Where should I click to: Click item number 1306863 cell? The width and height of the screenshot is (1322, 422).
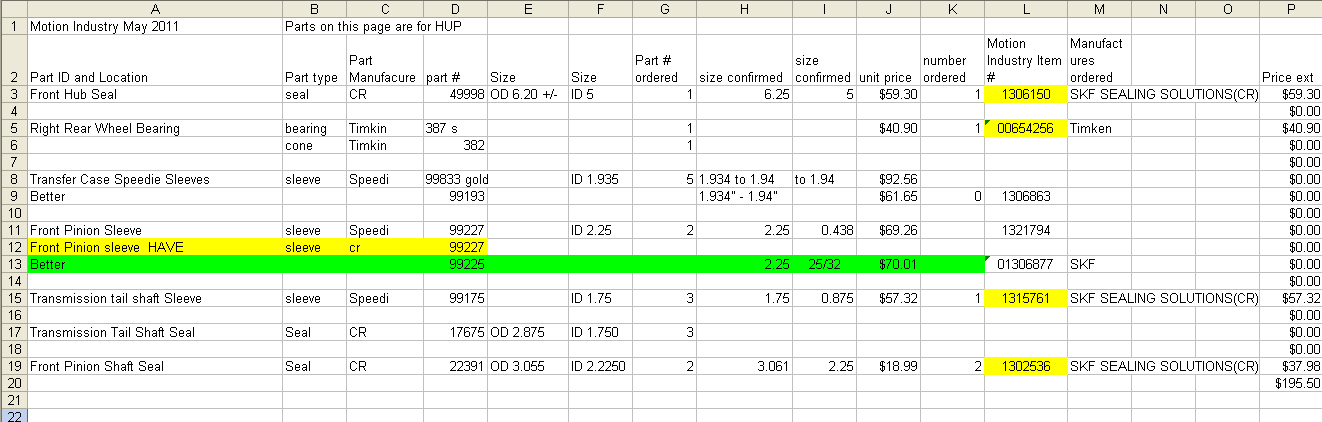click(x=1025, y=196)
